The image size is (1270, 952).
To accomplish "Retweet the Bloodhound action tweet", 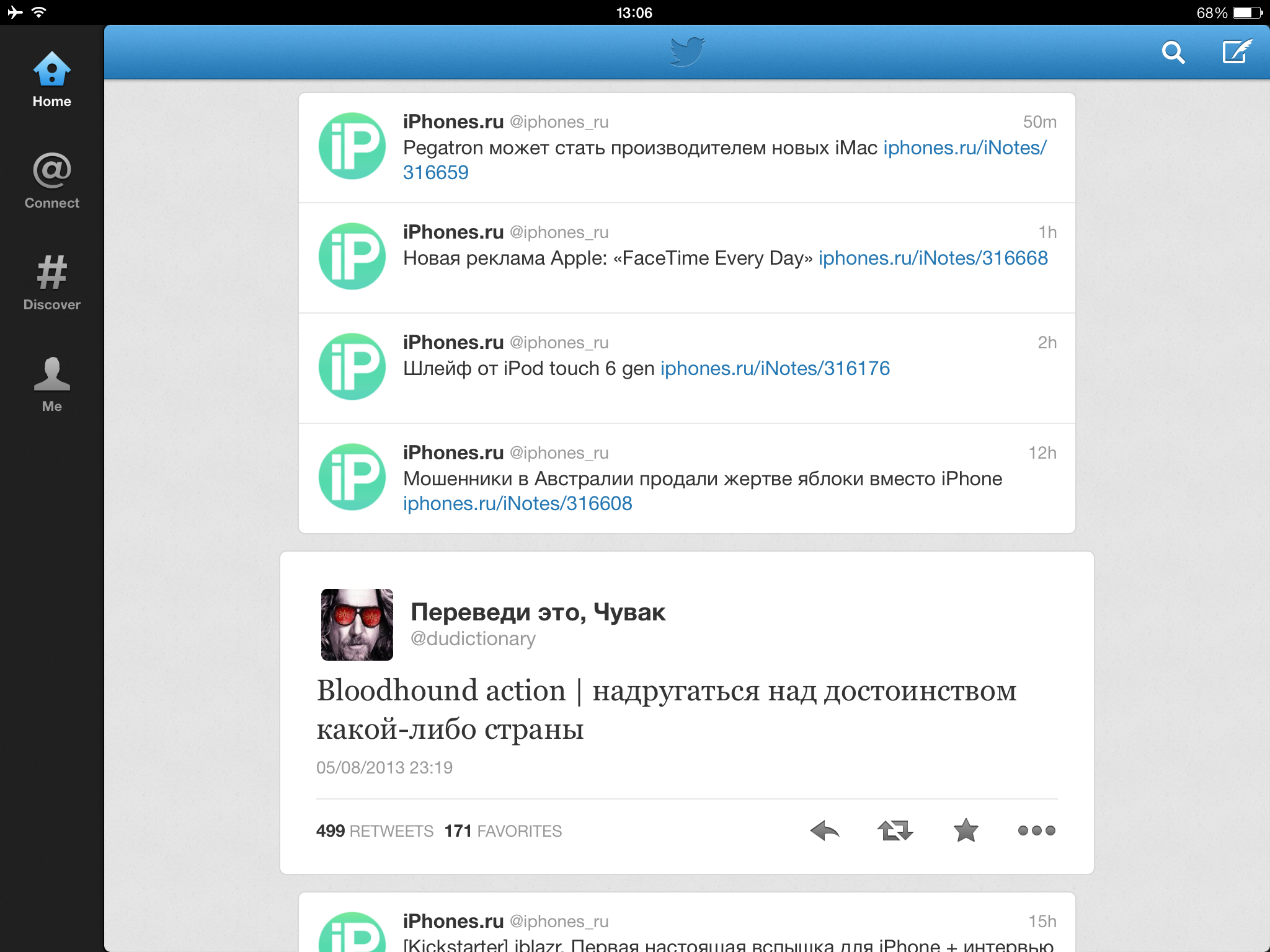I will 895,831.
